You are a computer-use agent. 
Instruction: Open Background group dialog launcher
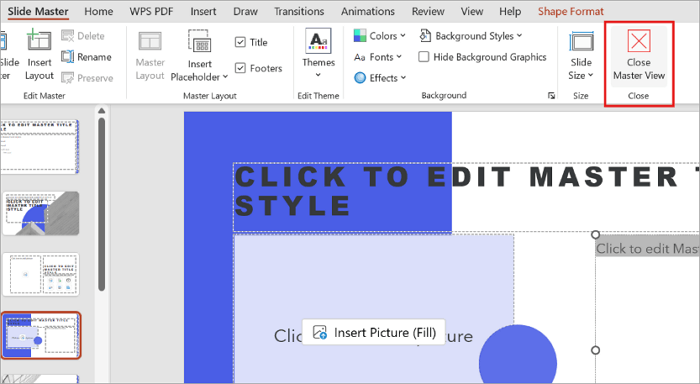552,96
